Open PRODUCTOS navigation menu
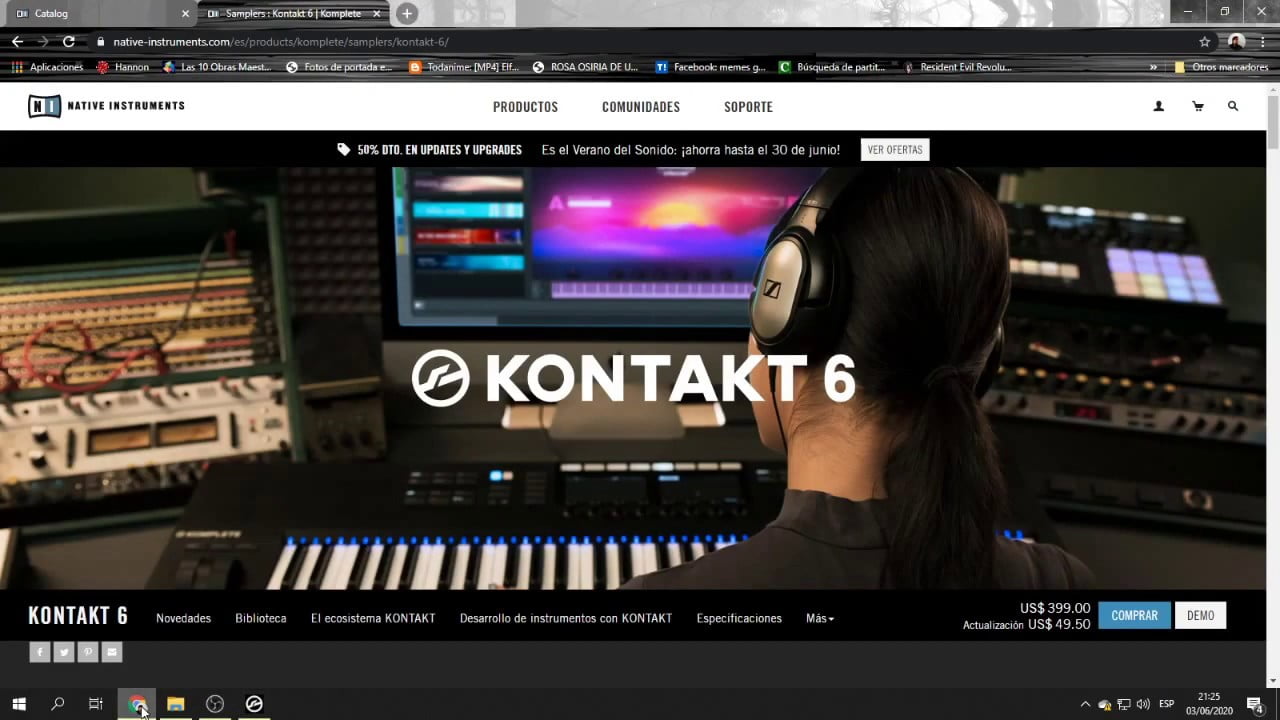 pyautogui.click(x=526, y=107)
